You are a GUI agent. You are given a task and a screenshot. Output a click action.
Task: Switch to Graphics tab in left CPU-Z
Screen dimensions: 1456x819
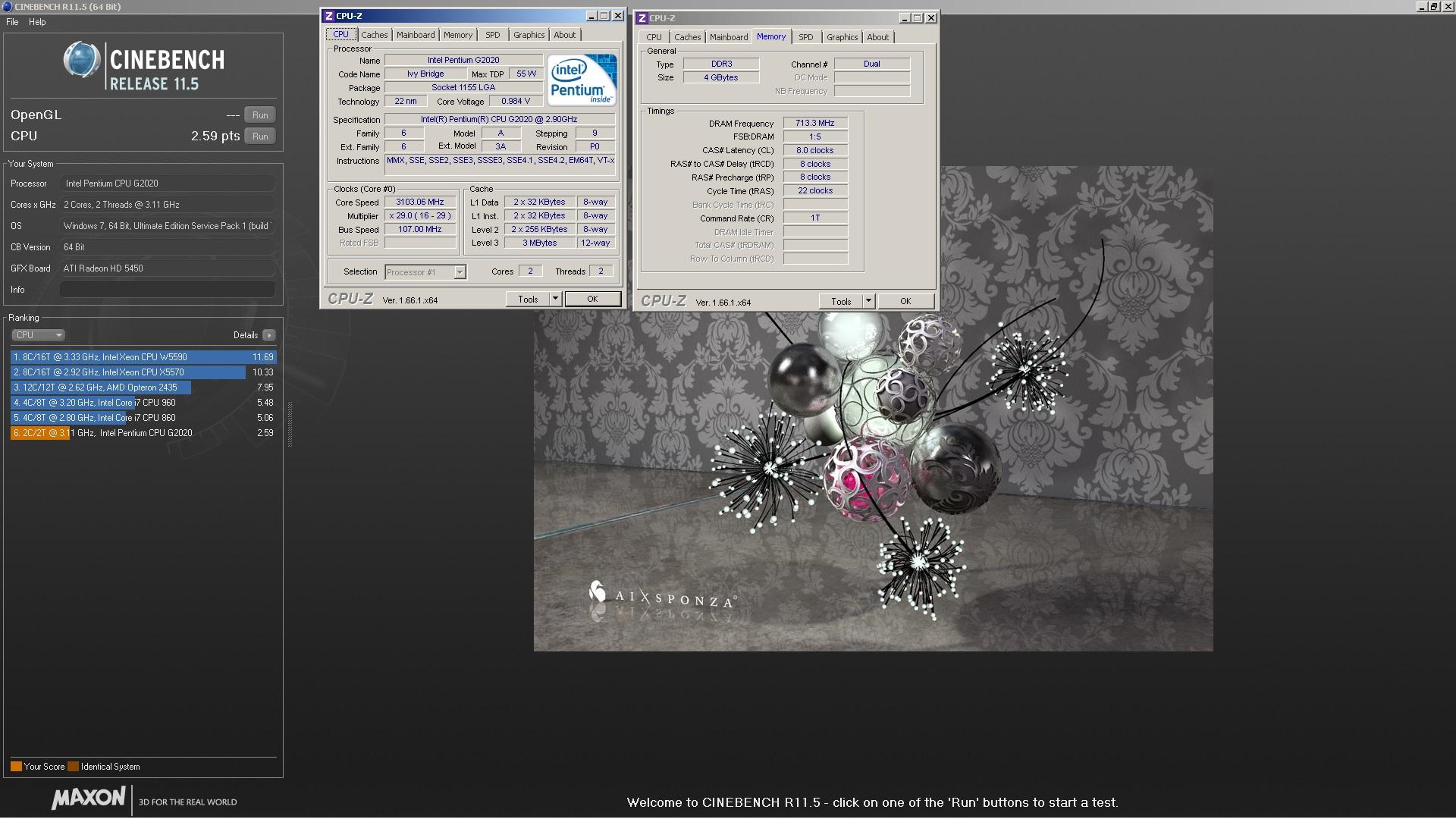529,35
